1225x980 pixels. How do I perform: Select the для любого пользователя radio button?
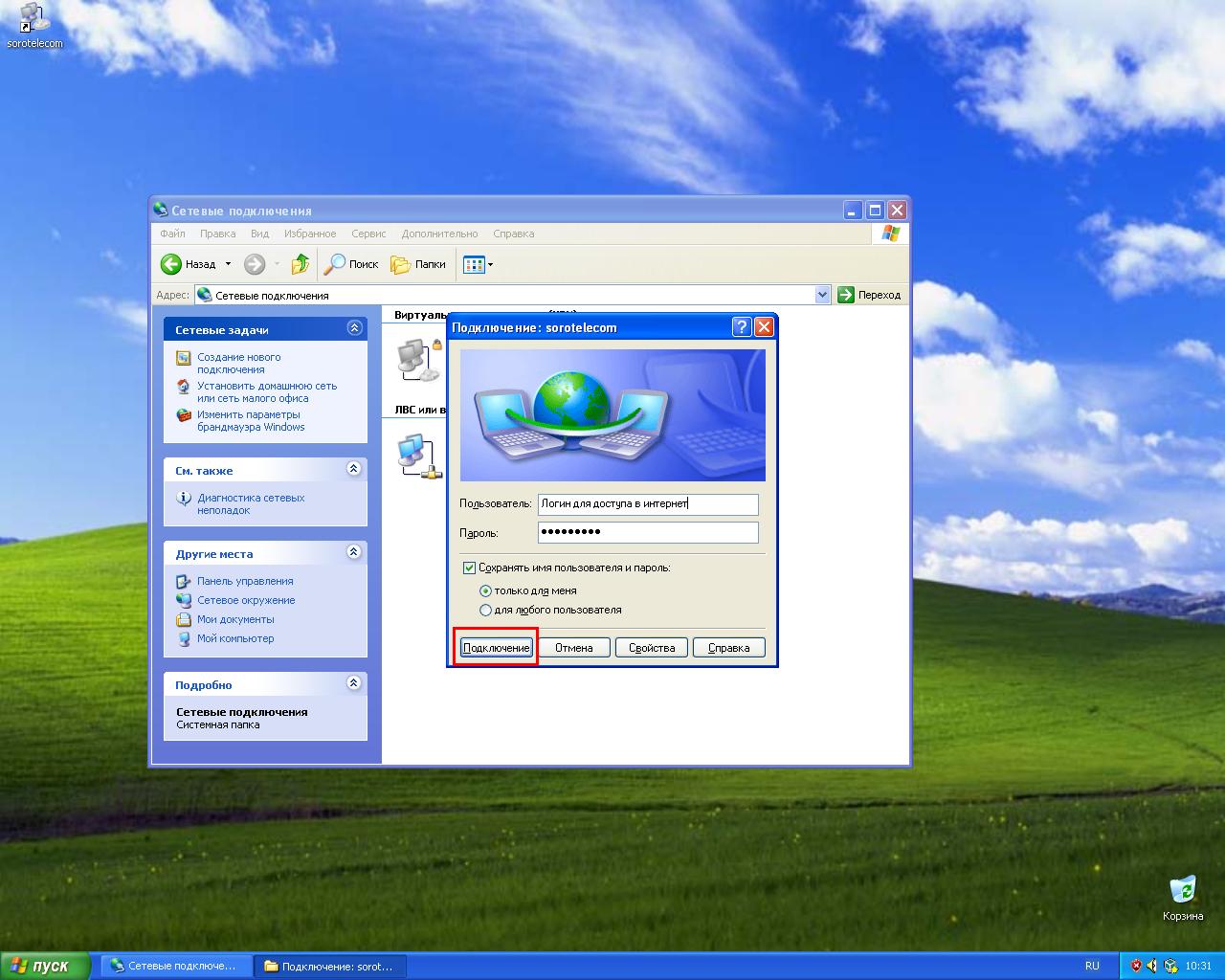point(485,610)
